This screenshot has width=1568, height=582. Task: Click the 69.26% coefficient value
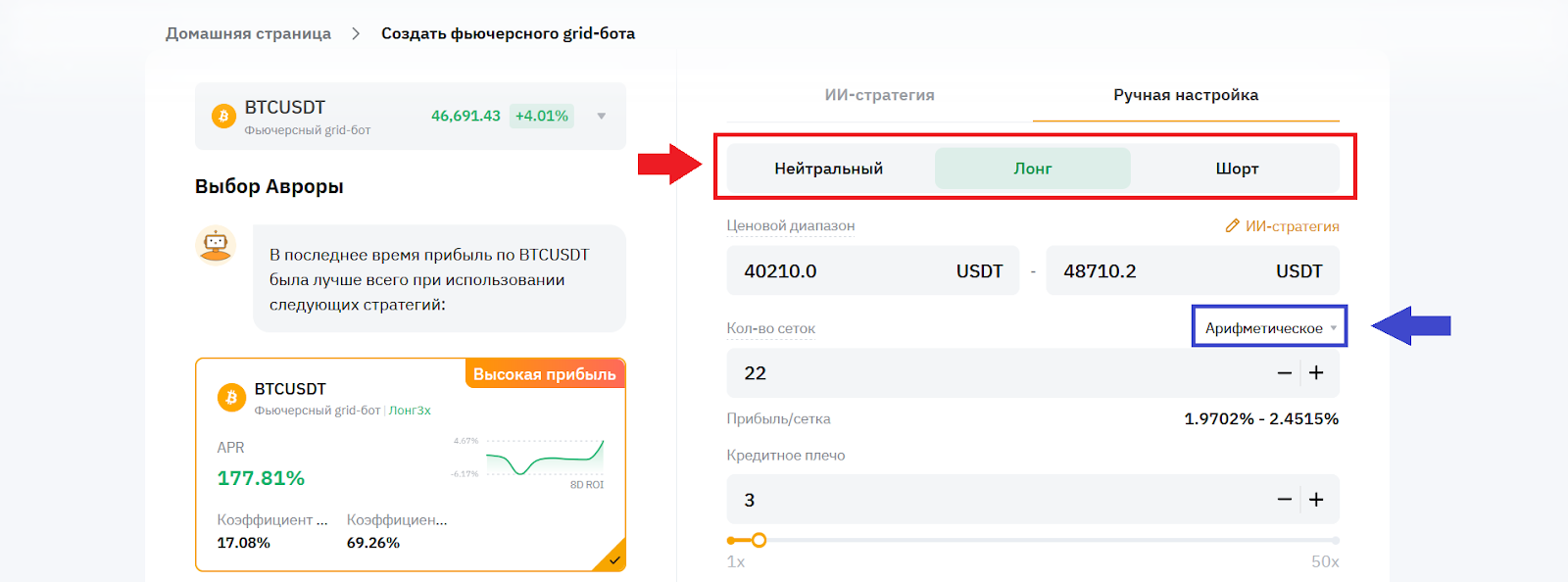click(x=373, y=543)
